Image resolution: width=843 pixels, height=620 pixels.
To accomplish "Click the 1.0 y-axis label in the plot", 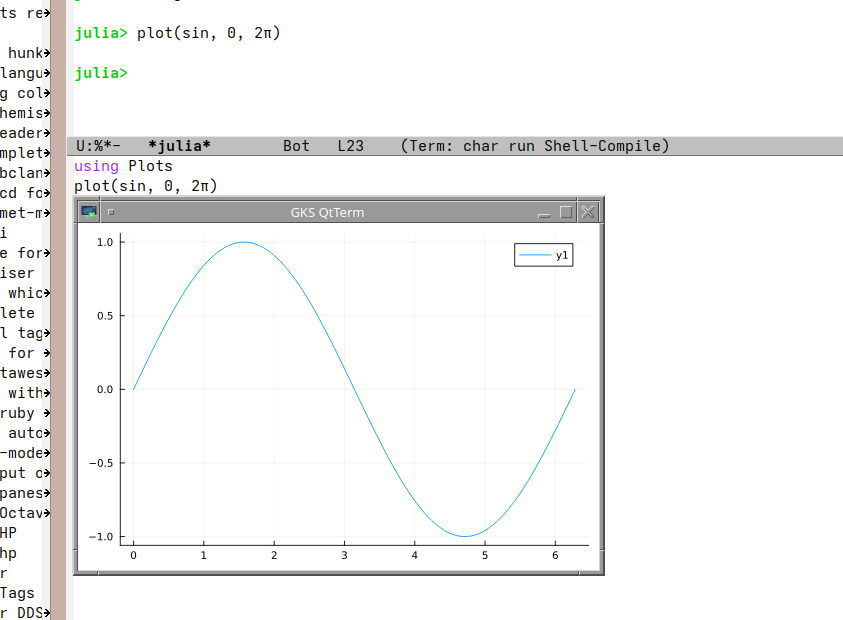I will pyautogui.click(x=105, y=242).
